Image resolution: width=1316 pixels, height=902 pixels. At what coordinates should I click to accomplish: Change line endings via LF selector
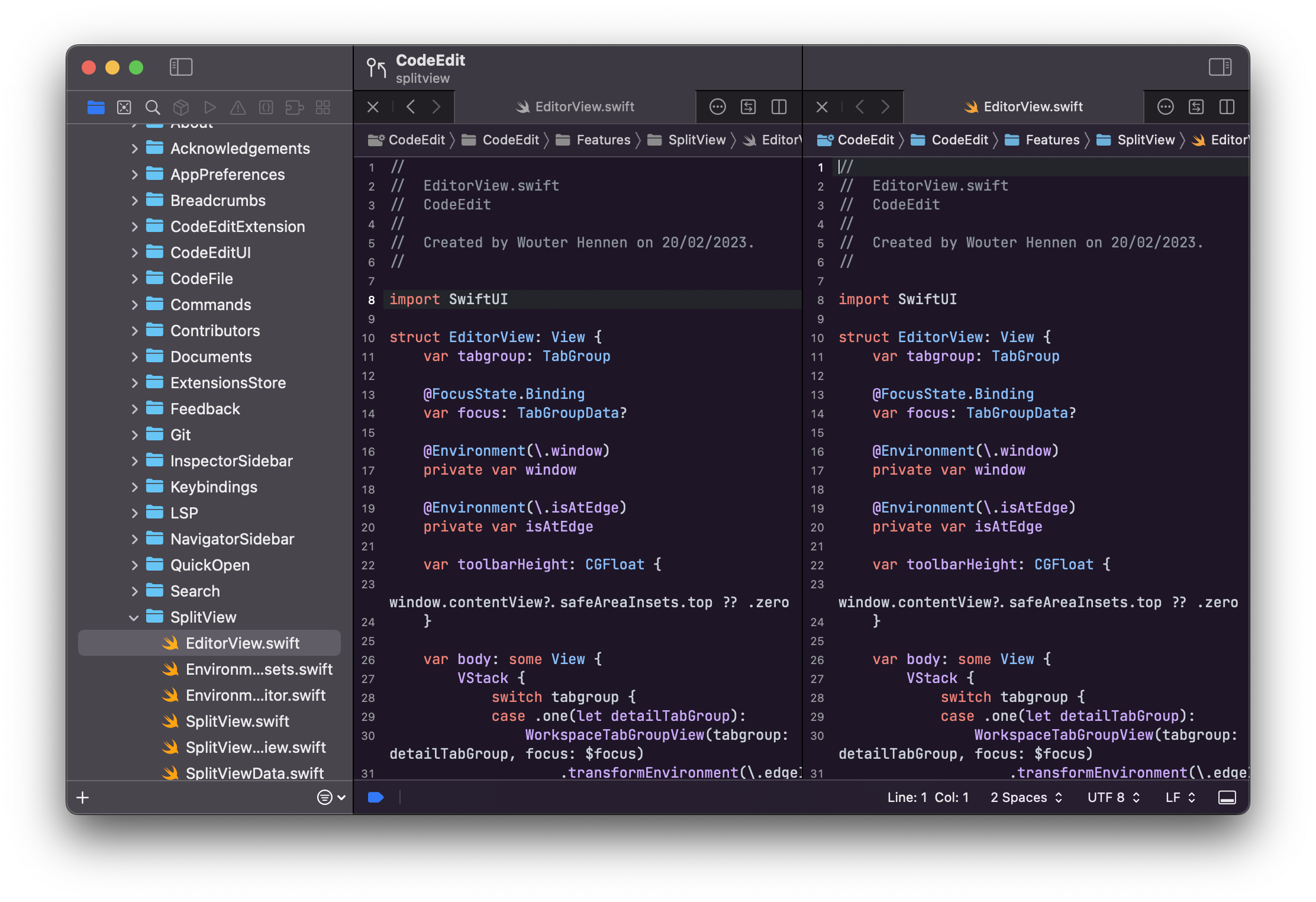1180,798
